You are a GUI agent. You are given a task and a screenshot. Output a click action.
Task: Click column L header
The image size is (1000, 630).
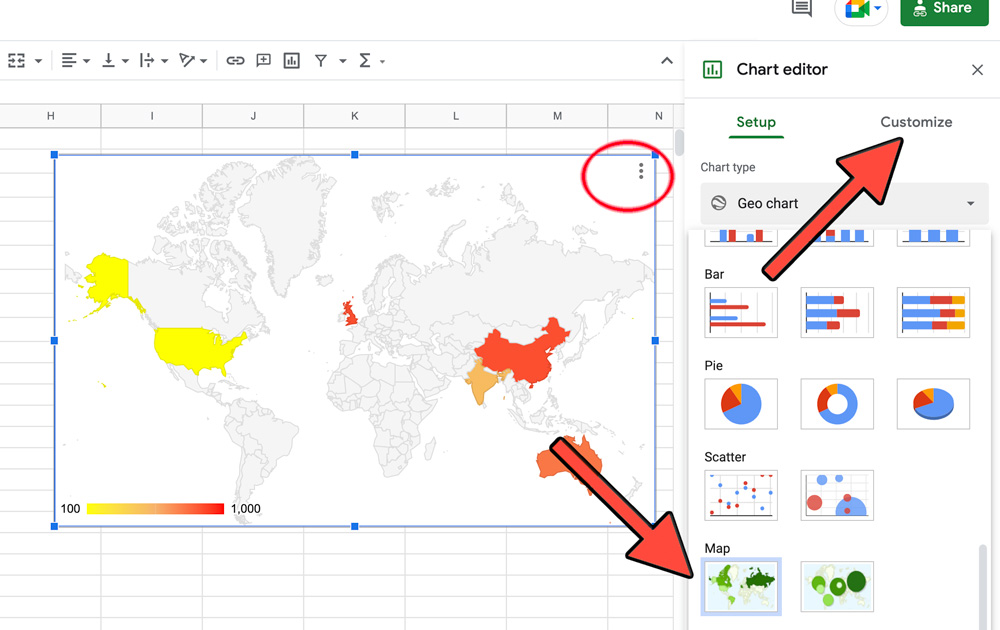tap(456, 116)
